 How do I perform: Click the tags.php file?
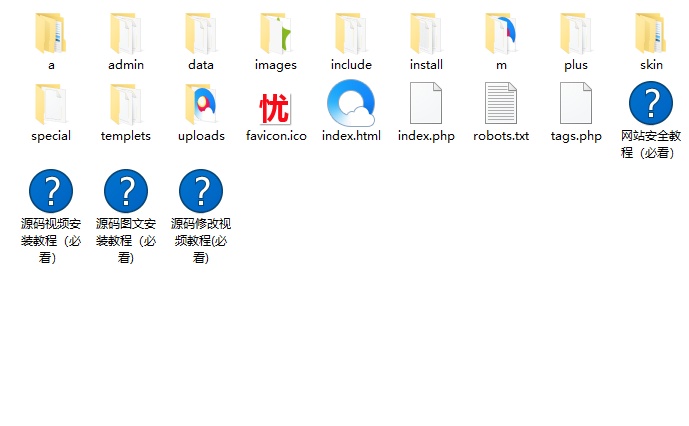576,104
